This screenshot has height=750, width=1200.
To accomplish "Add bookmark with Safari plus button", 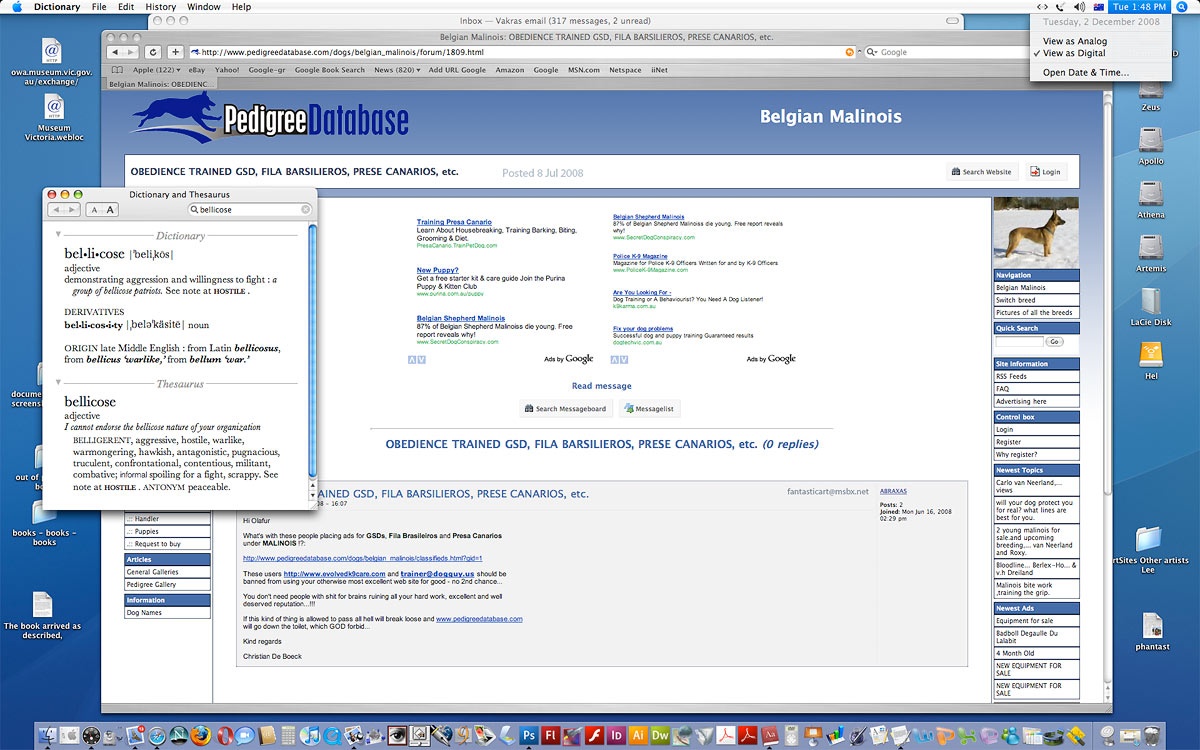I will pyautogui.click(x=176, y=52).
